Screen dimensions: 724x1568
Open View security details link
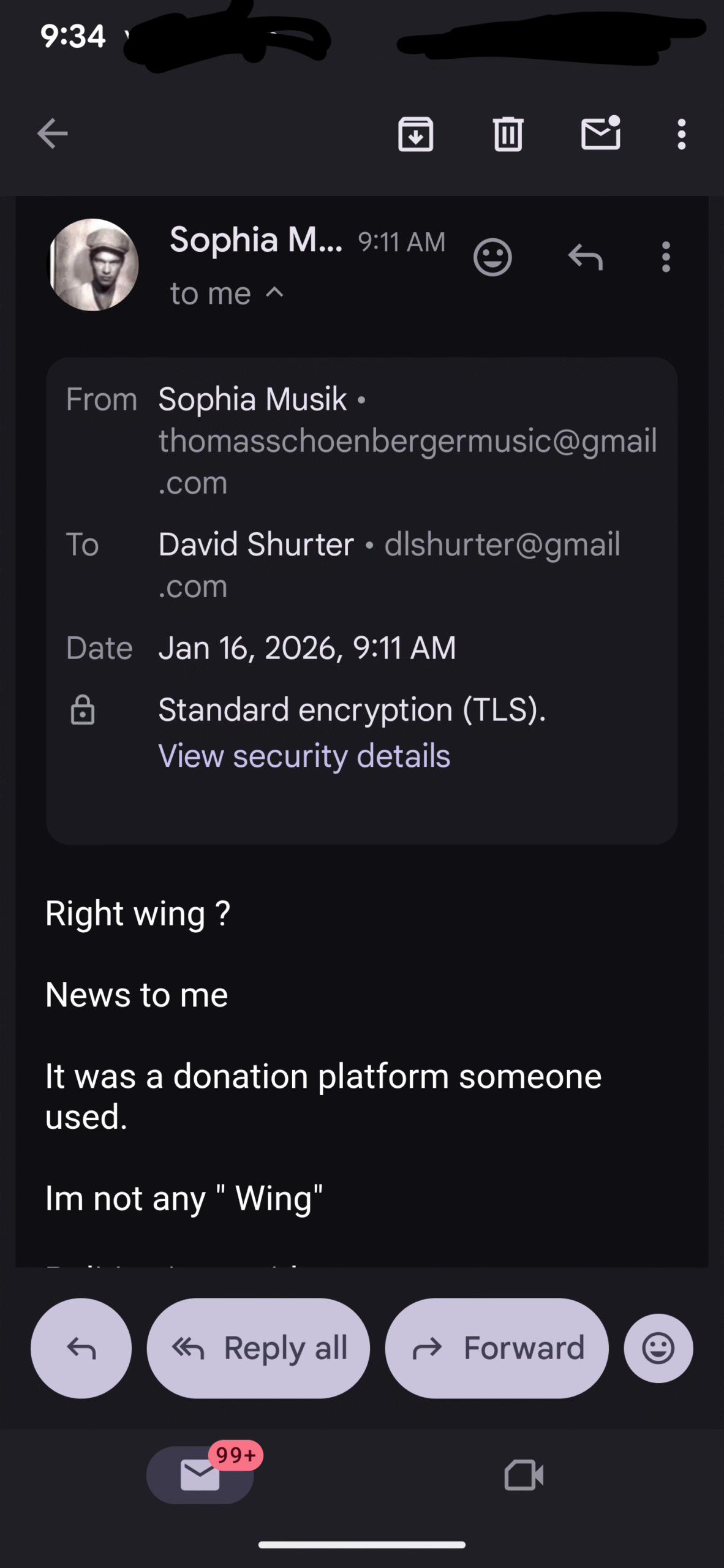tap(304, 756)
